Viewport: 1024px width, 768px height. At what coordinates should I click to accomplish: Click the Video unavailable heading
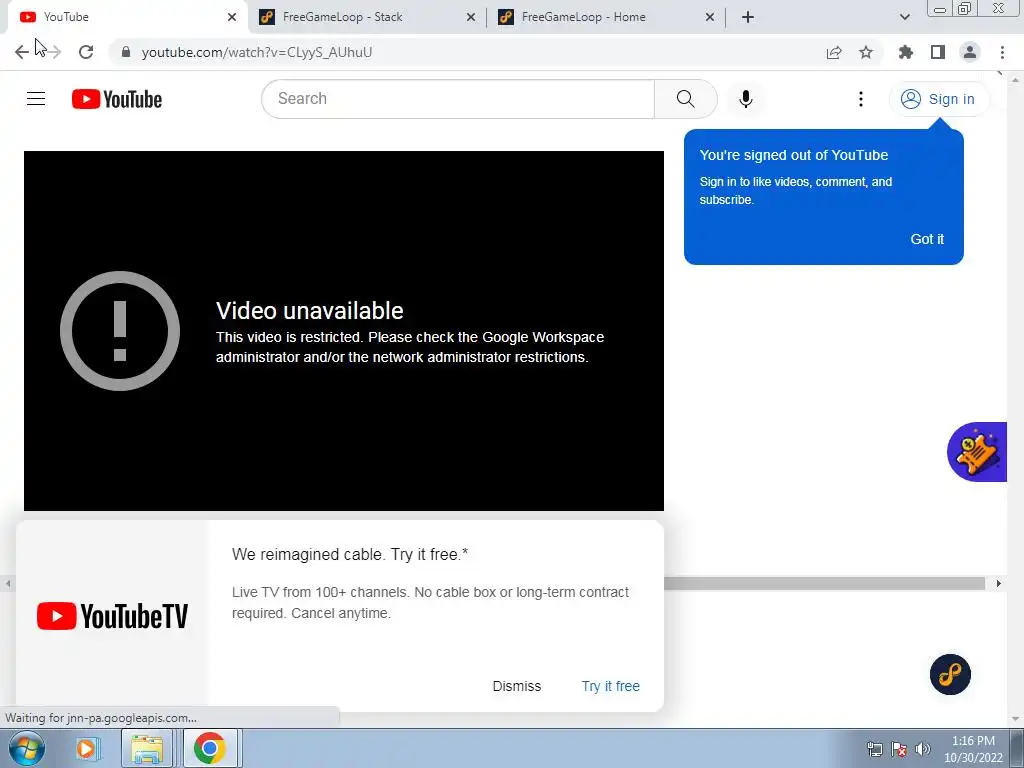point(310,311)
